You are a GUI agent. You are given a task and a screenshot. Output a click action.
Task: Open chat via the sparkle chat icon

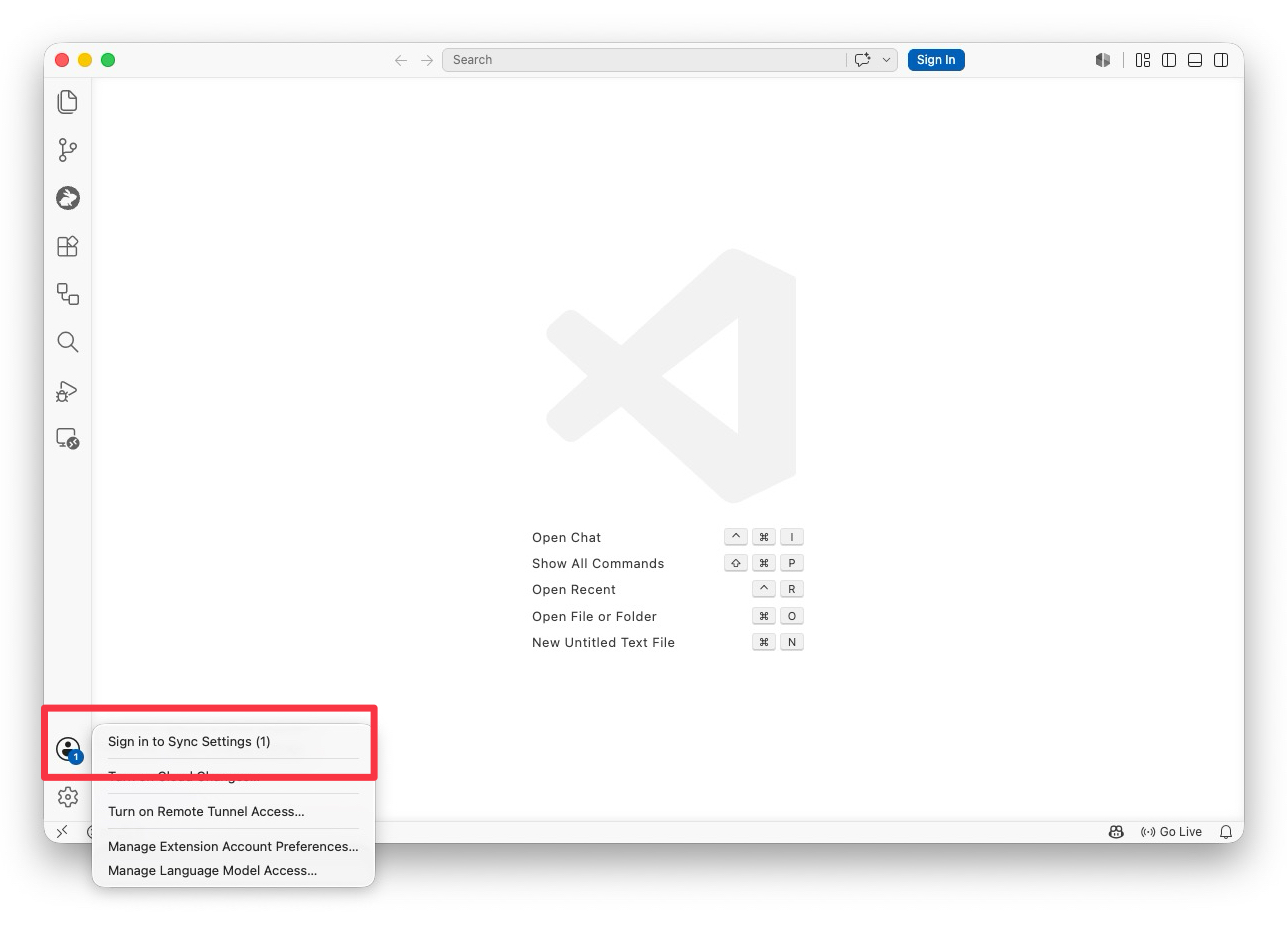(863, 60)
